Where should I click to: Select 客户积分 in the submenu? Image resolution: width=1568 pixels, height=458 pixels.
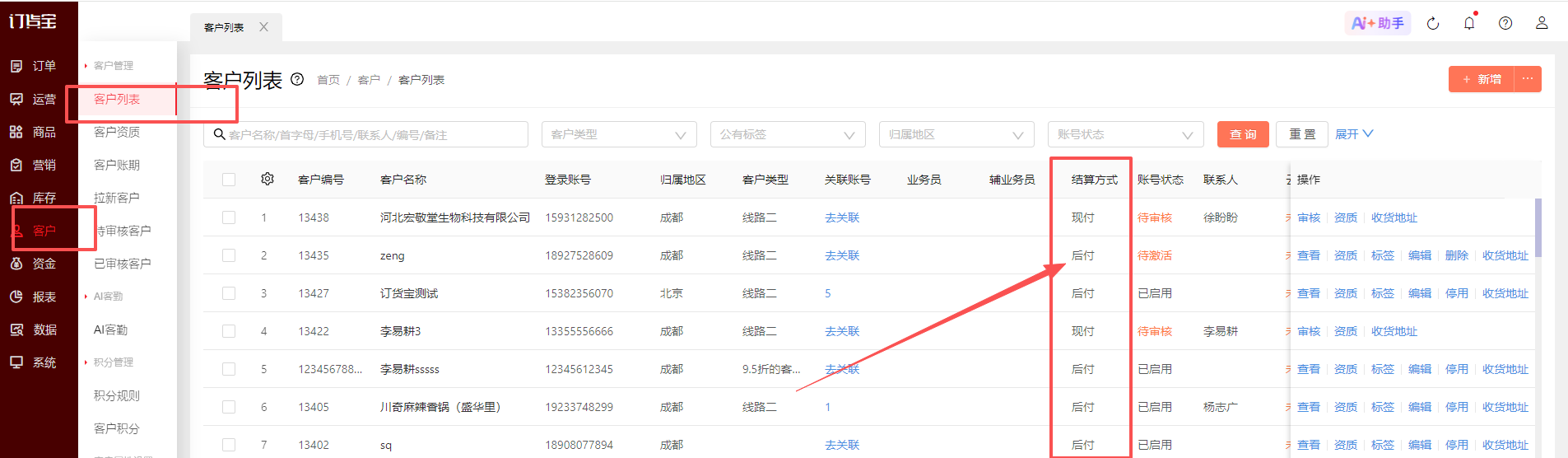pos(117,428)
